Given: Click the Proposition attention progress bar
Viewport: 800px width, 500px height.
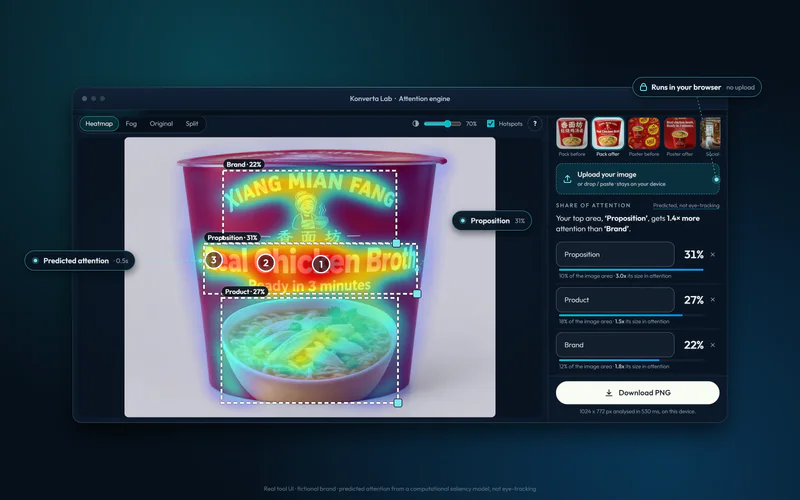Looking at the screenshot, I should pos(632,269).
